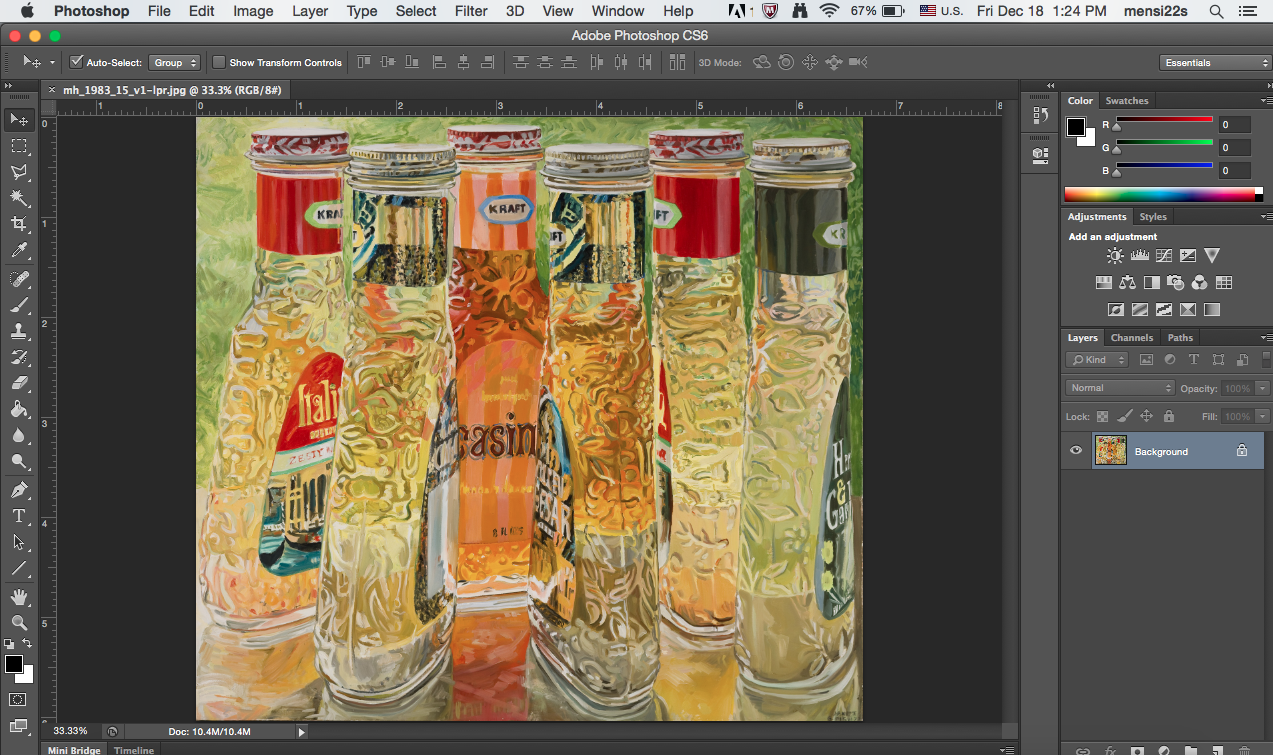Select the Lasso tool
The image size is (1273, 755).
[18, 171]
